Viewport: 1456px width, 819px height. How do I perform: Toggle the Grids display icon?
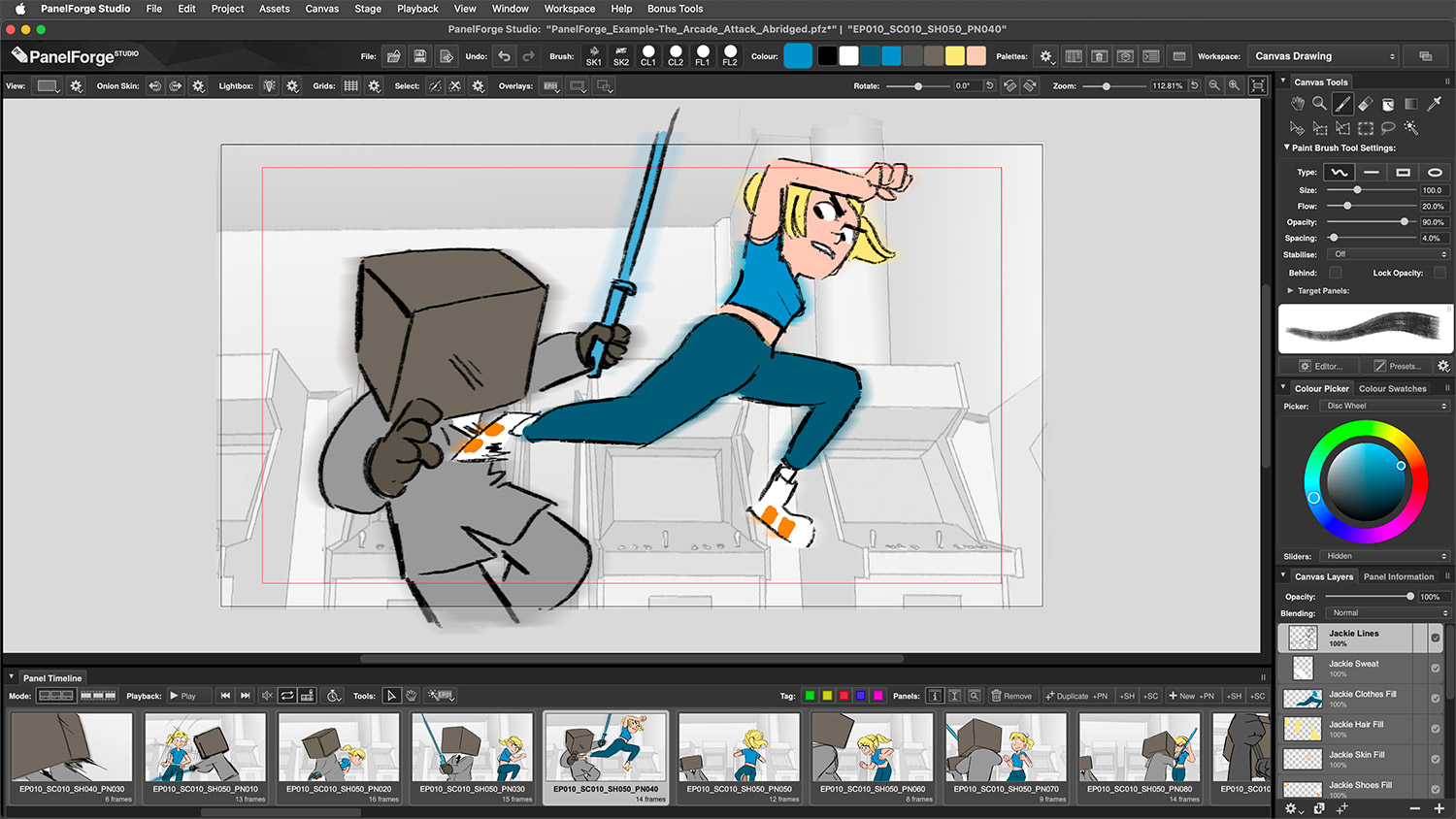pos(351,86)
